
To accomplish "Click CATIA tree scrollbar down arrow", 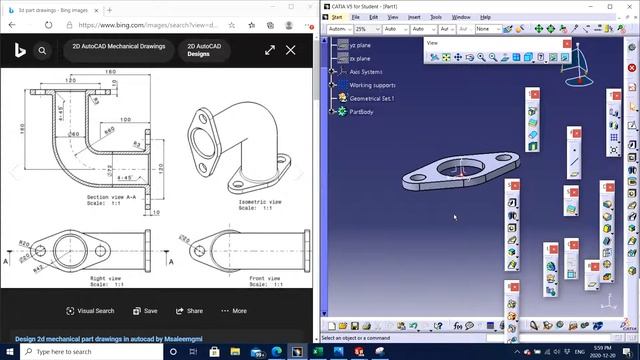I will (x=324, y=313).
